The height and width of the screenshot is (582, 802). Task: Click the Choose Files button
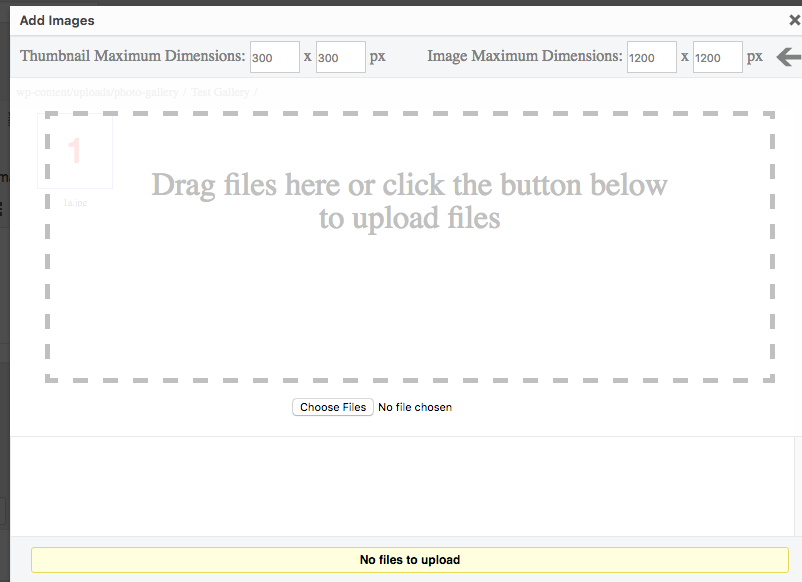[x=333, y=407]
